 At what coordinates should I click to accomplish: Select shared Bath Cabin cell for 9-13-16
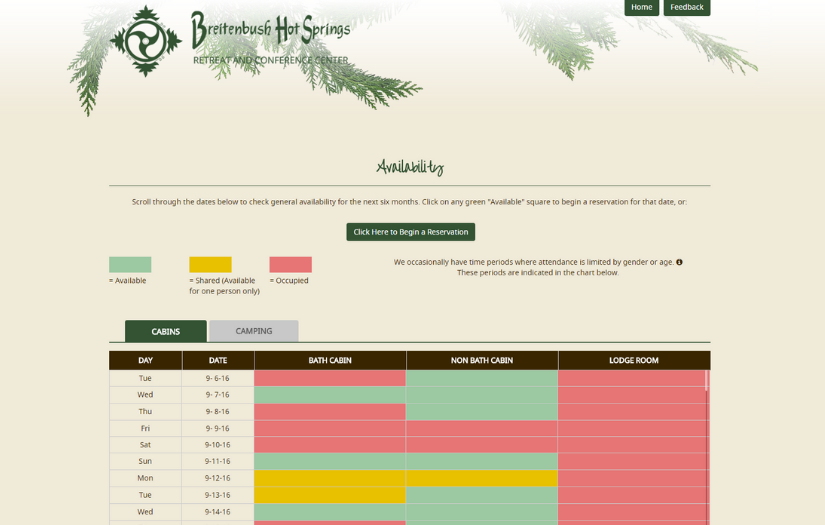click(x=330, y=495)
